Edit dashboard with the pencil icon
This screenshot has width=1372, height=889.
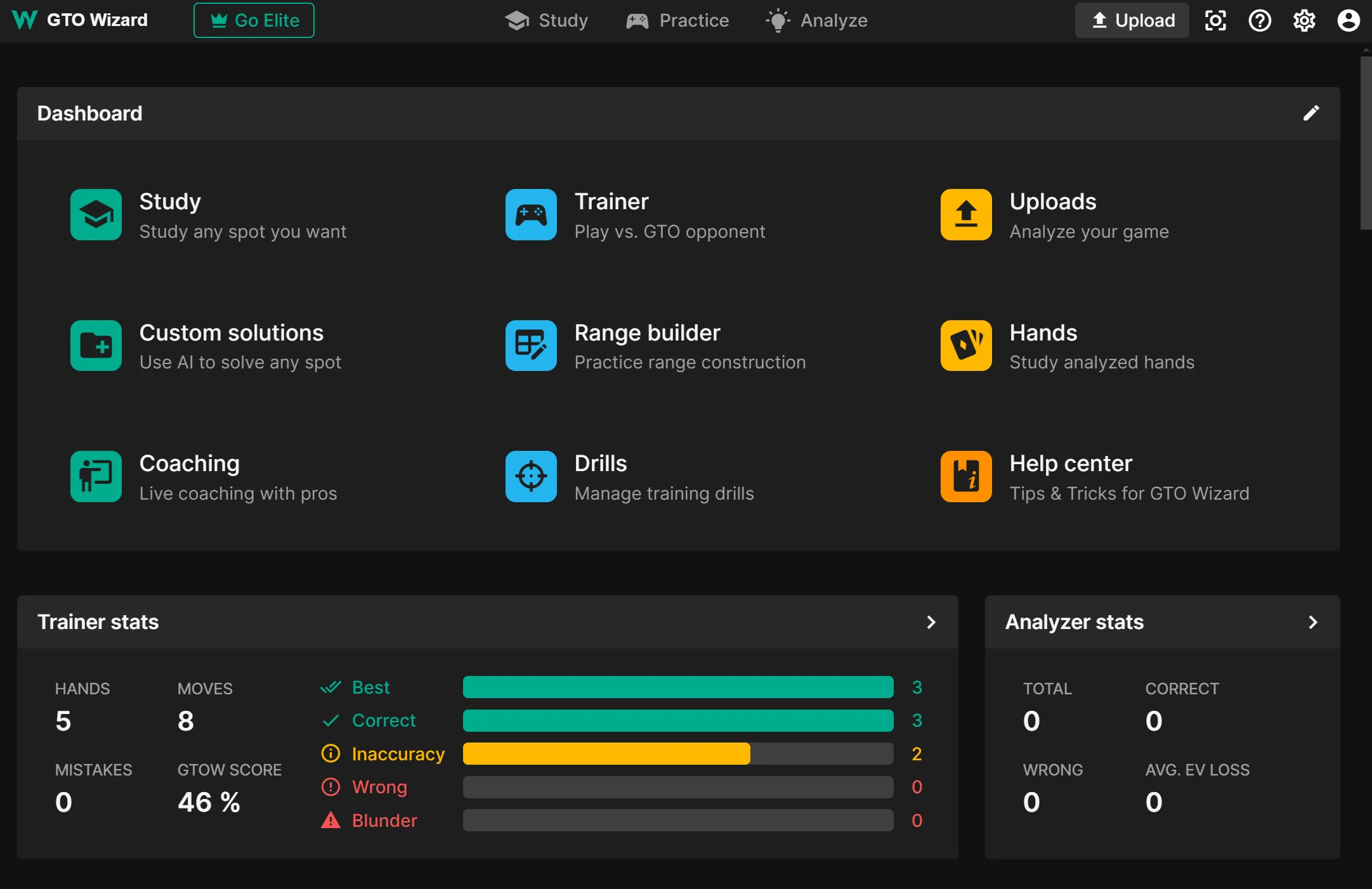1310,114
